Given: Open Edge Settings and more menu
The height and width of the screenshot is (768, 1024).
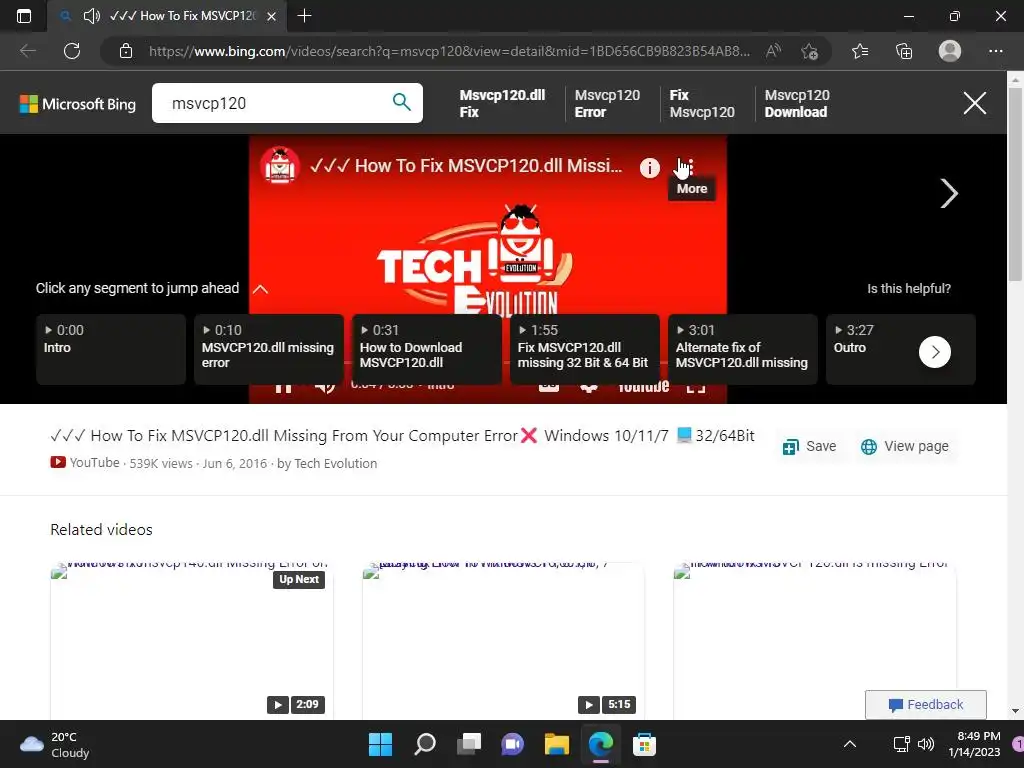Looking at the screenshot, I should click(995, 51).
